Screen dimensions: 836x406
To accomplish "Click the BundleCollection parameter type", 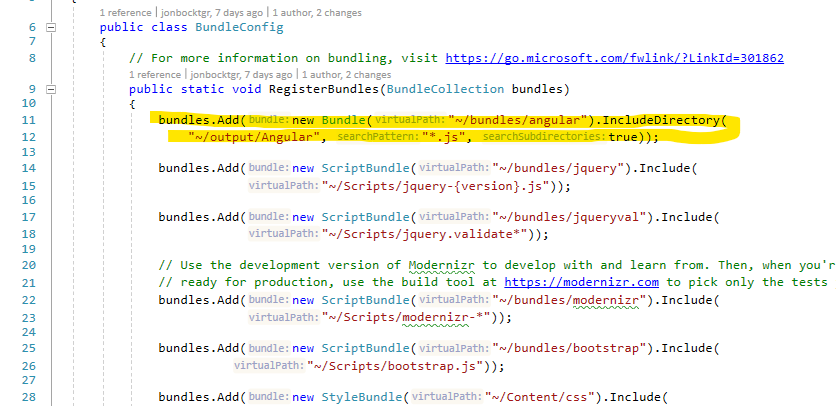I will click(x=445, y=89).
